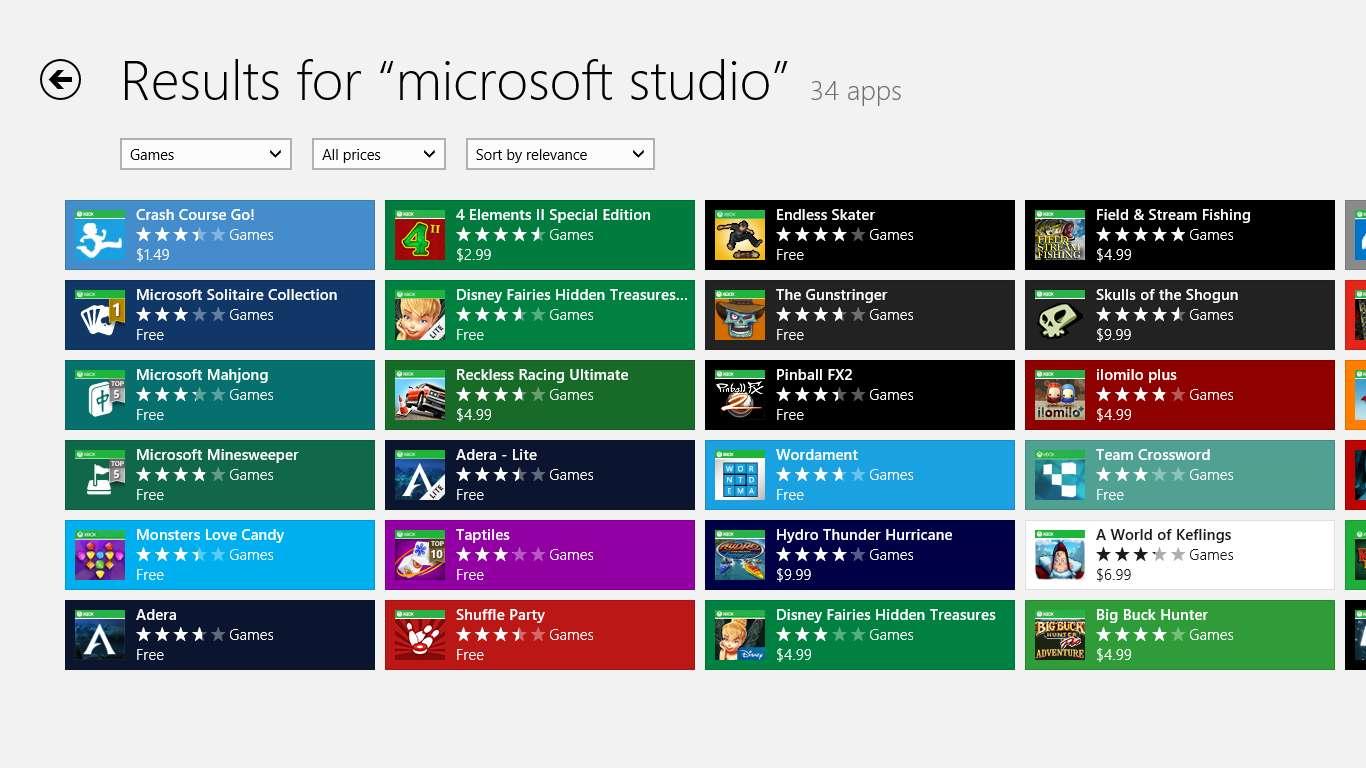The width and height of the screenshot is (1366, 768).
Task: Click The Gunstringer skull cowboy icon
Action: click(x=740, y=315)
